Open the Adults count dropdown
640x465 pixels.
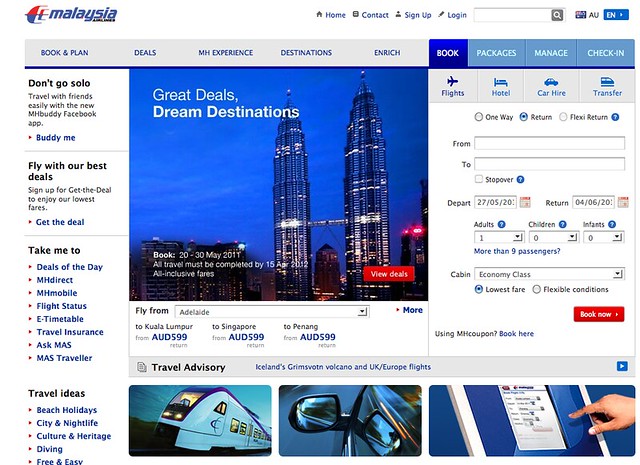pyautogui.click(x=499, y=237)
